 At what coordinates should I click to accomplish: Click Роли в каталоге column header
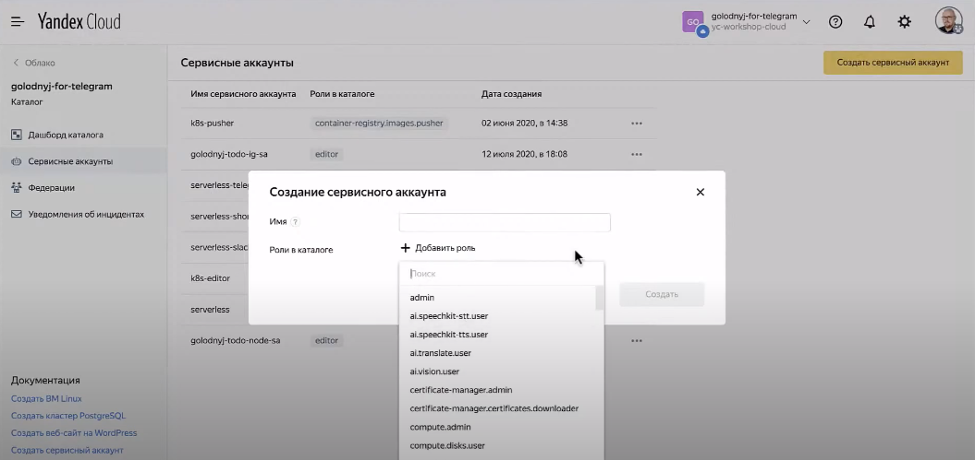pyautogui.click(x=342, y=94)
